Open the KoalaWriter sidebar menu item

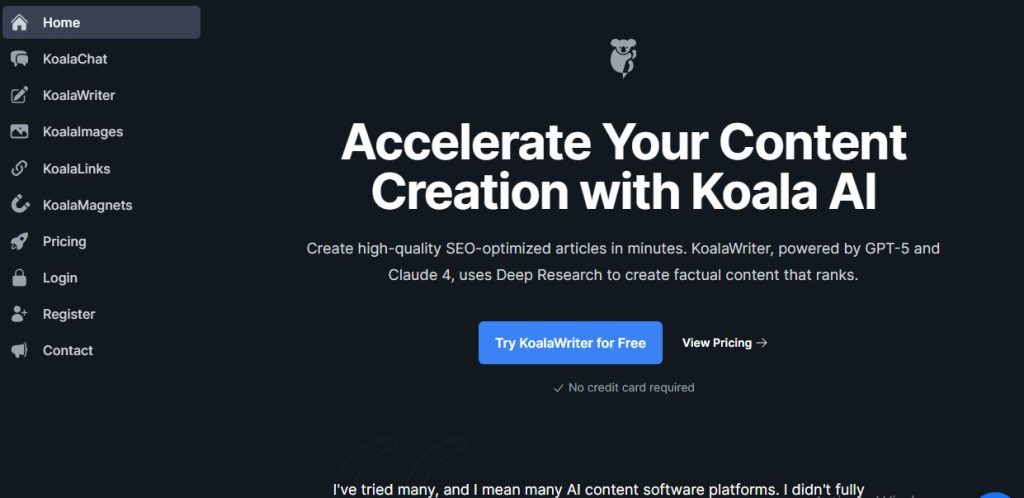(x=101, y=95)
